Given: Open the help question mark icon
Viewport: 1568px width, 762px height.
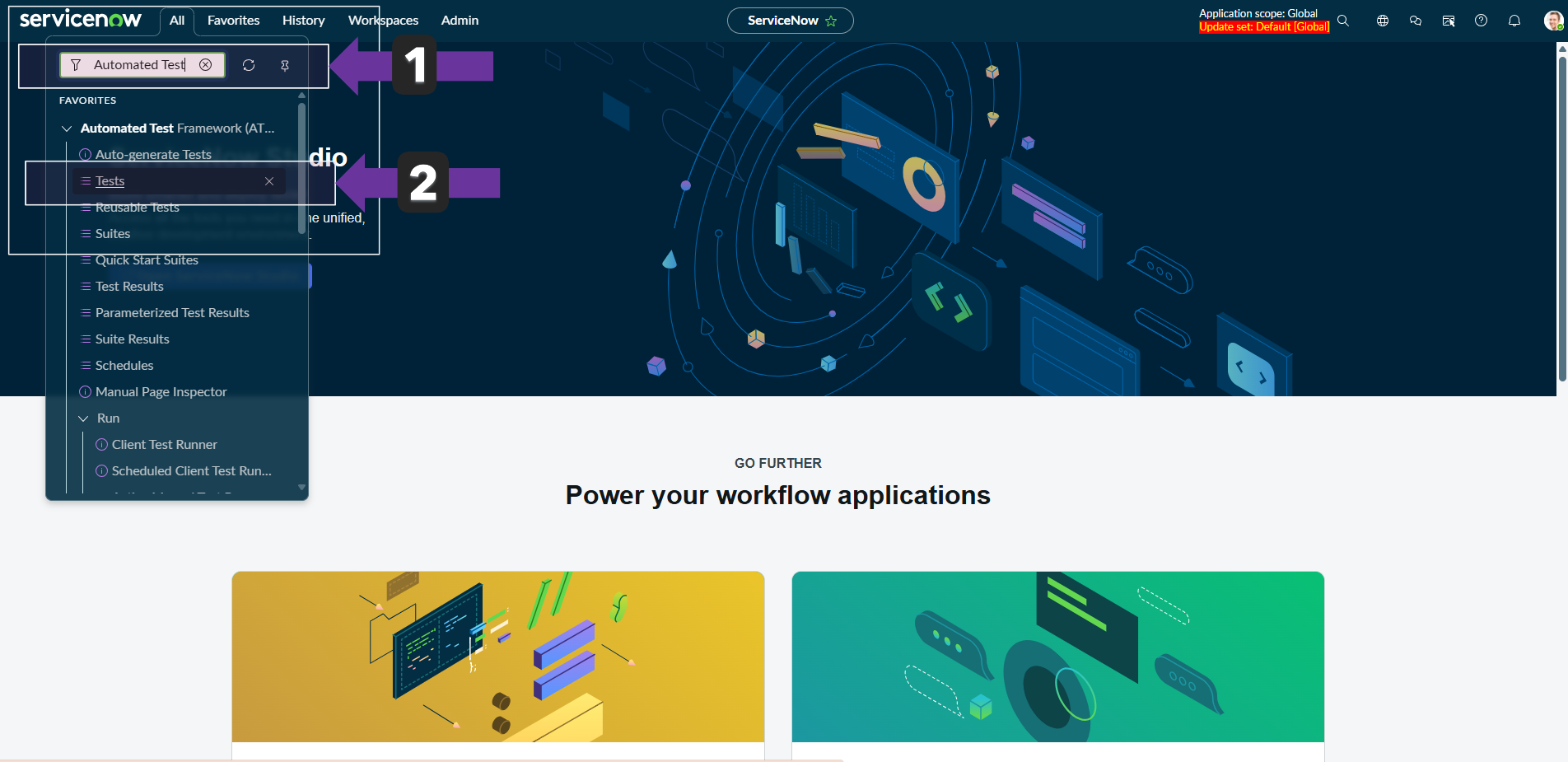Looking at the screenshot, I should [x=1481, y=21].
